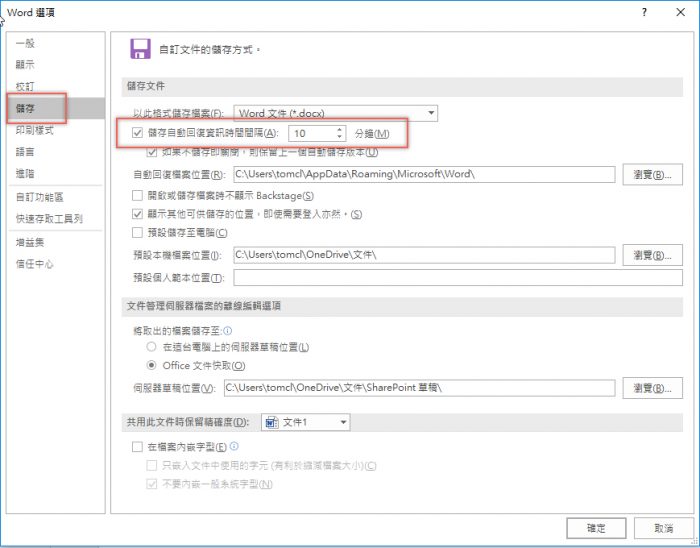Open the 校訂 options category
The width and height of the screenshot is (700, 548).
coord(25,87)
